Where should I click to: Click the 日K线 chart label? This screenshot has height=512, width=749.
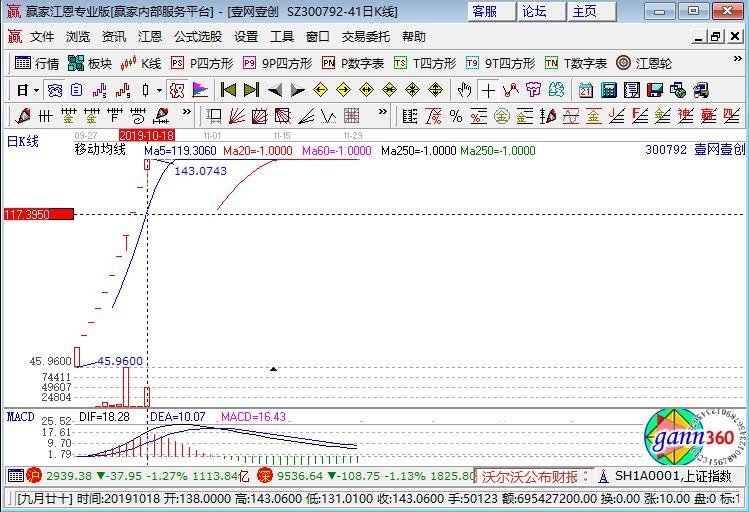[x=22, y=141]
